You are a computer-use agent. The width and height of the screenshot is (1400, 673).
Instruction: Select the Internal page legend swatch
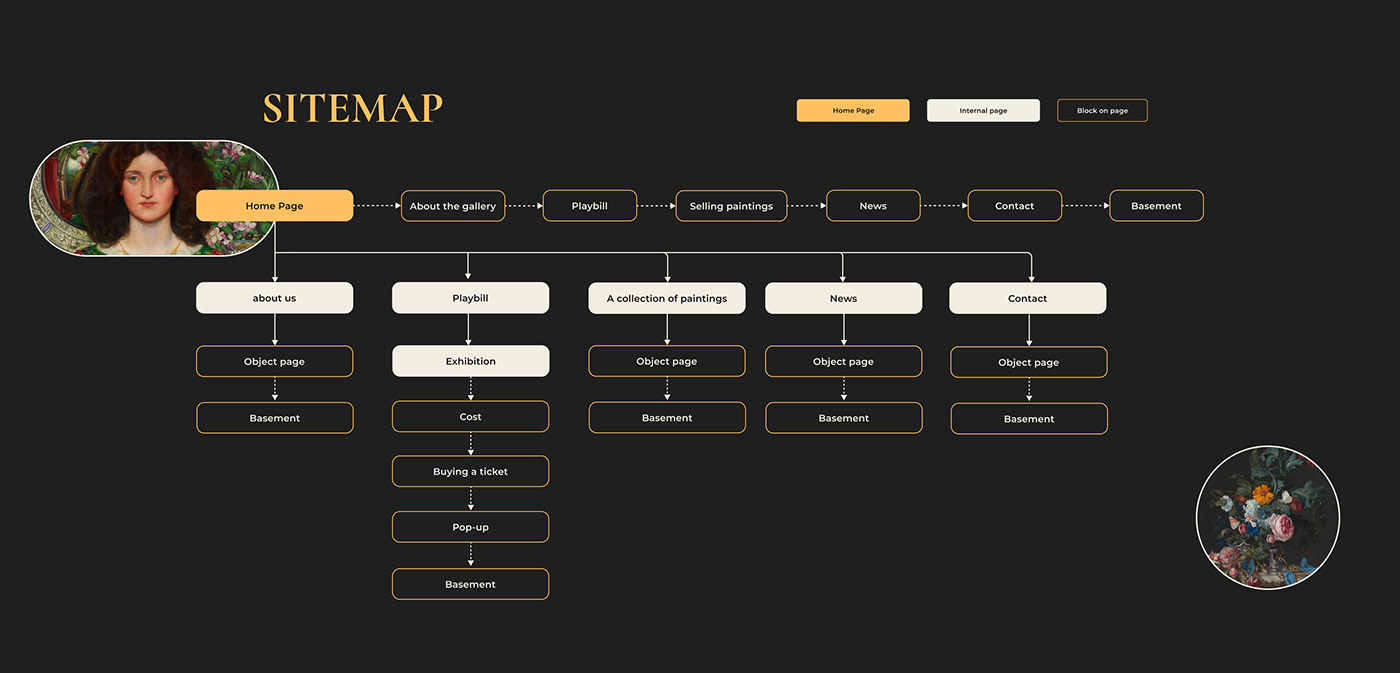[983, 111]
